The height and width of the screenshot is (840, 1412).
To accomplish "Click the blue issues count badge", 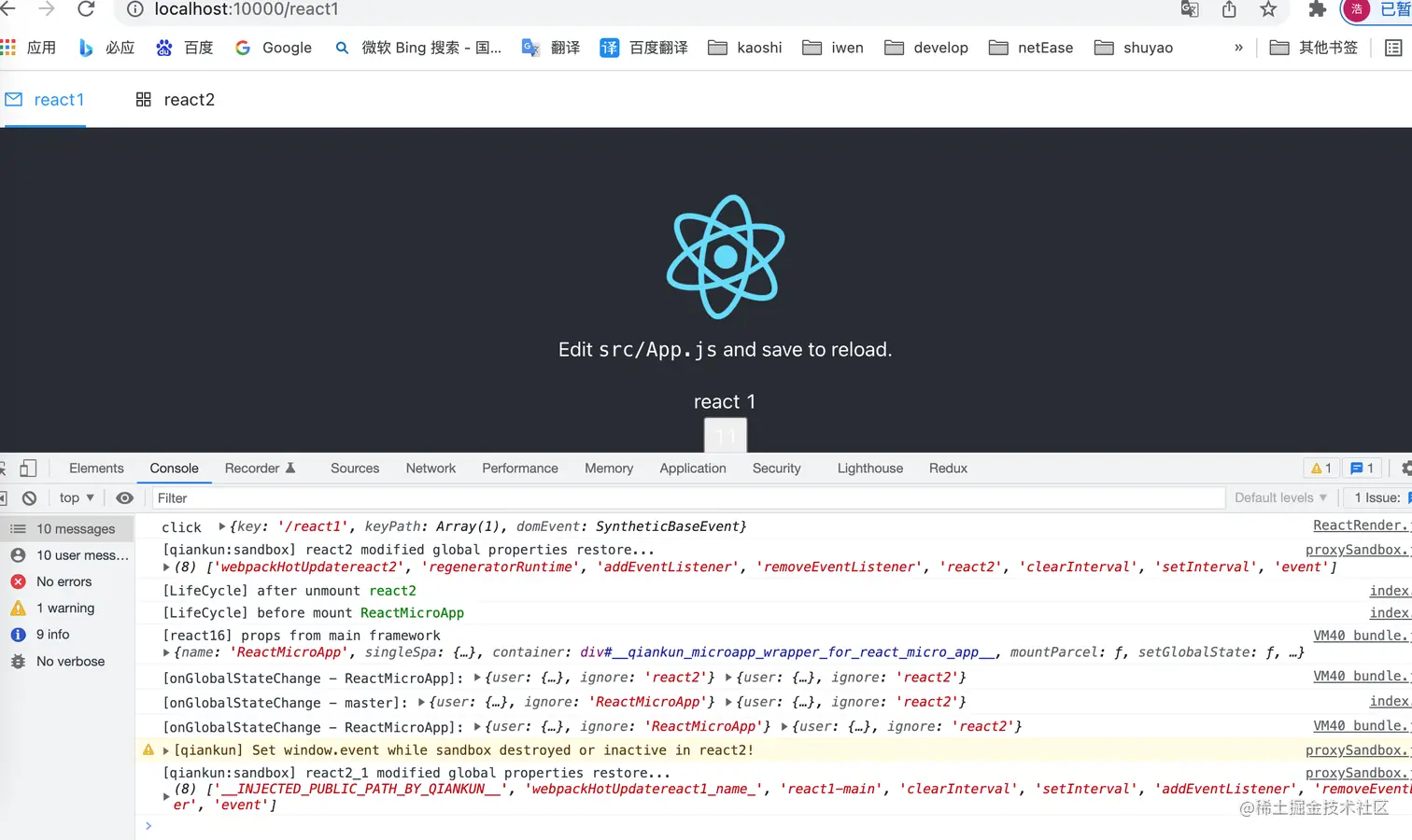I will pos(1363,469).
